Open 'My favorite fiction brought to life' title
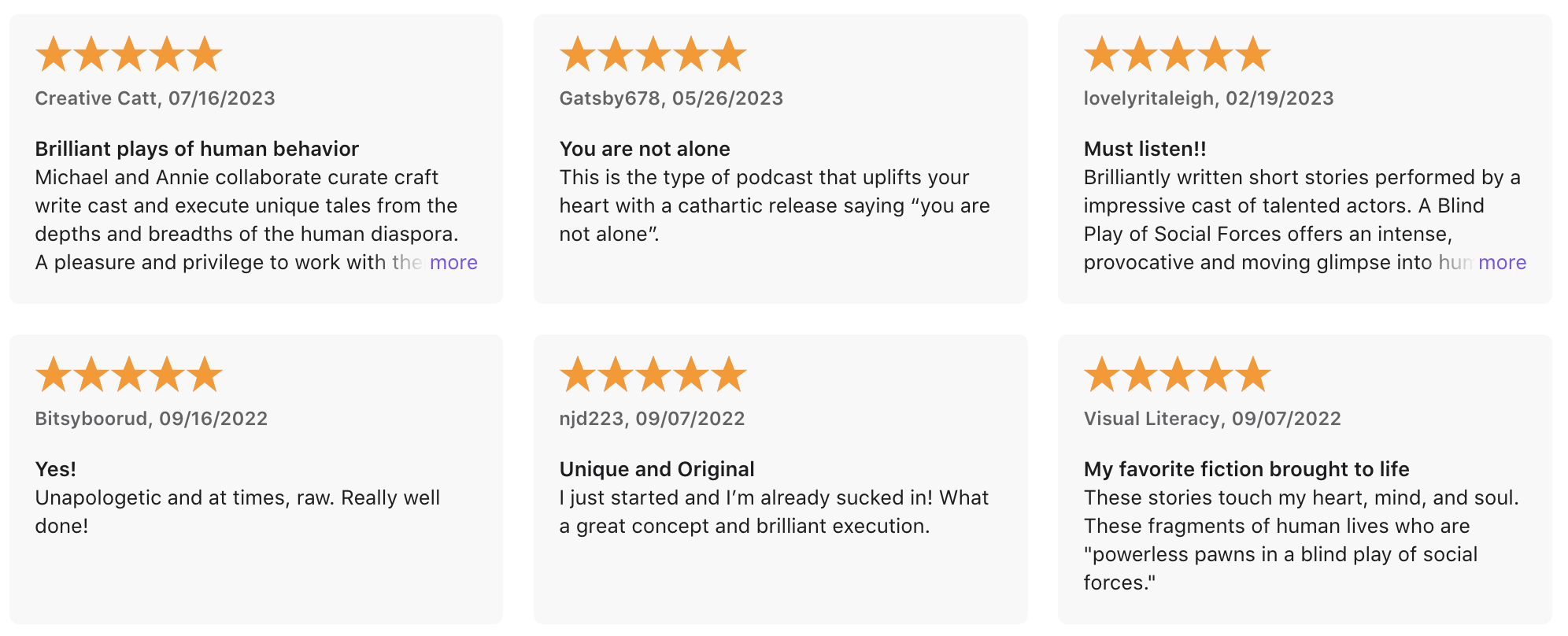 pyautogui.click(x=1246, y=469)
